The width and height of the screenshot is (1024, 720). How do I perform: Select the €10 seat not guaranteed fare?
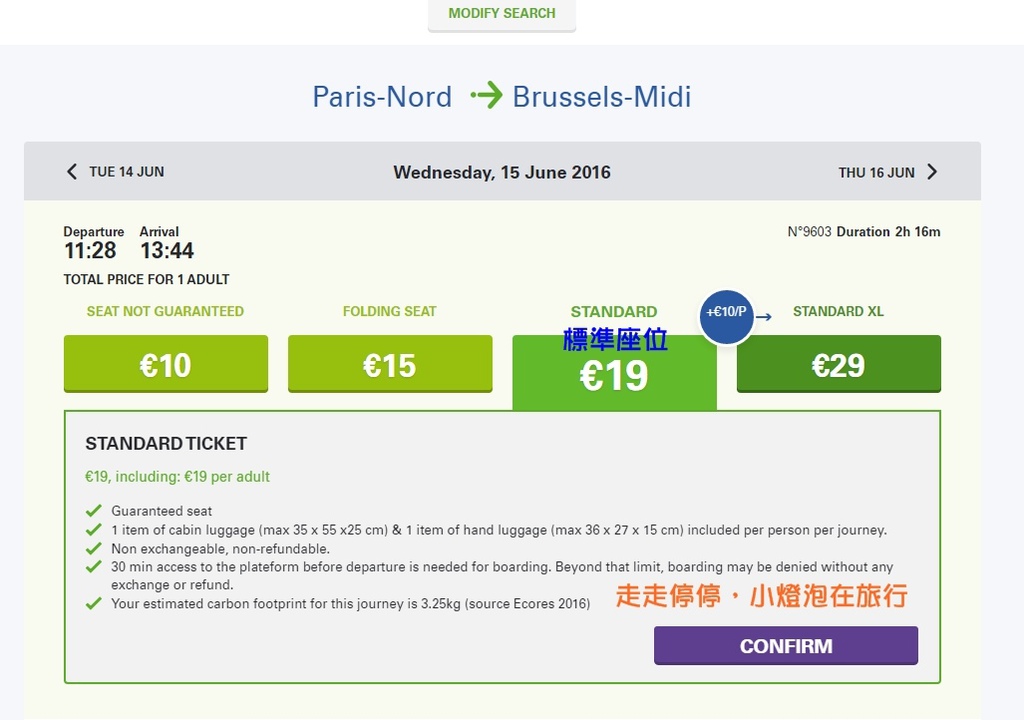point(166,364)
